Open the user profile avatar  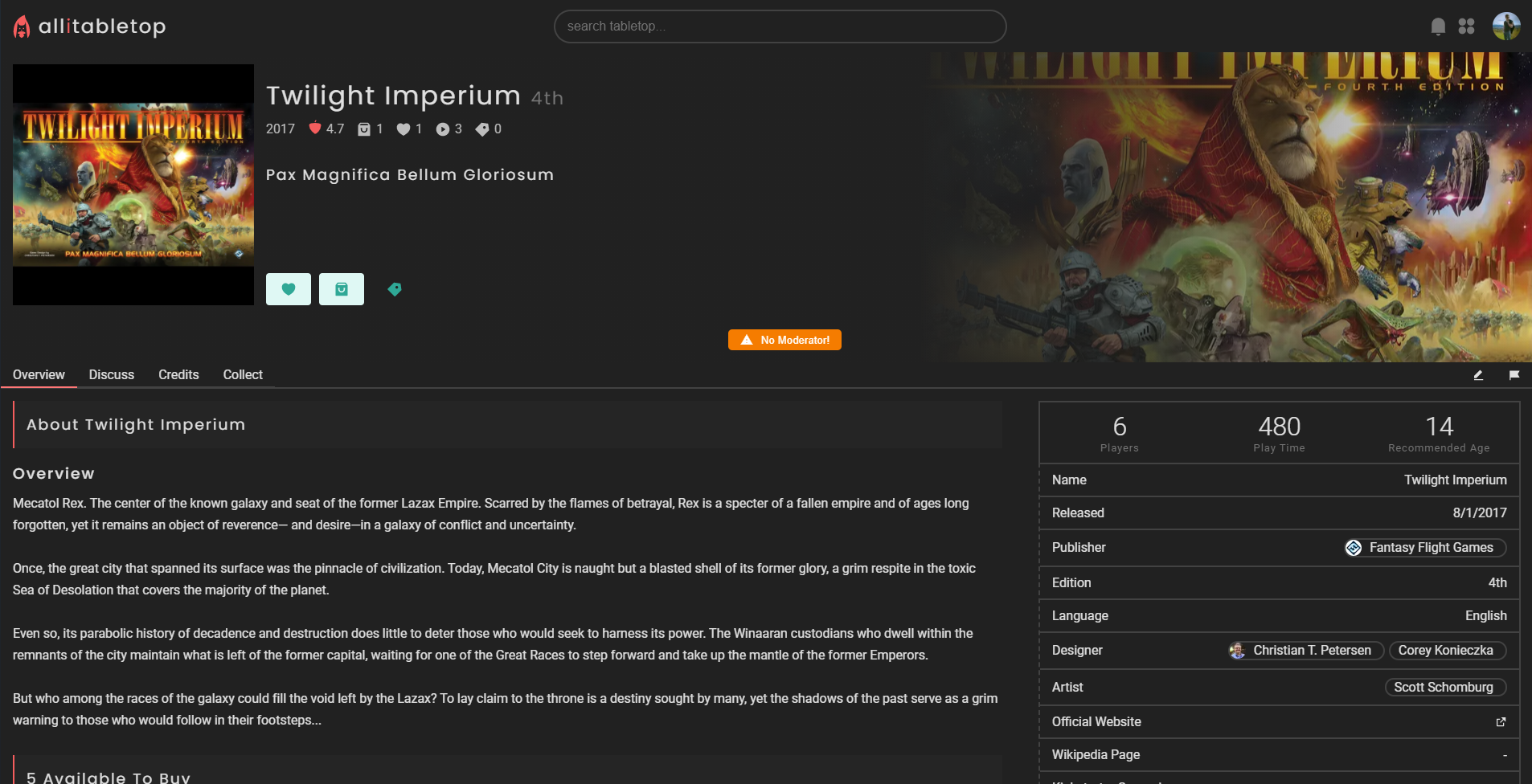tap(1506, 26)
